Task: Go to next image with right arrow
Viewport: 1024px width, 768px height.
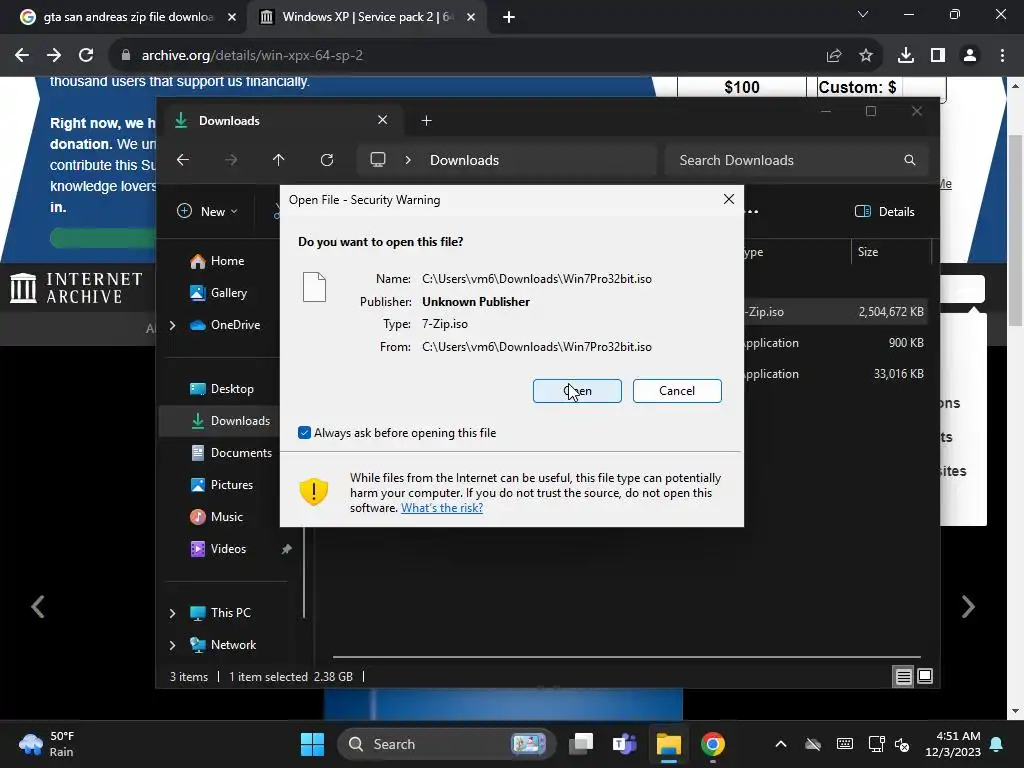Action: [x=968, y=607]
